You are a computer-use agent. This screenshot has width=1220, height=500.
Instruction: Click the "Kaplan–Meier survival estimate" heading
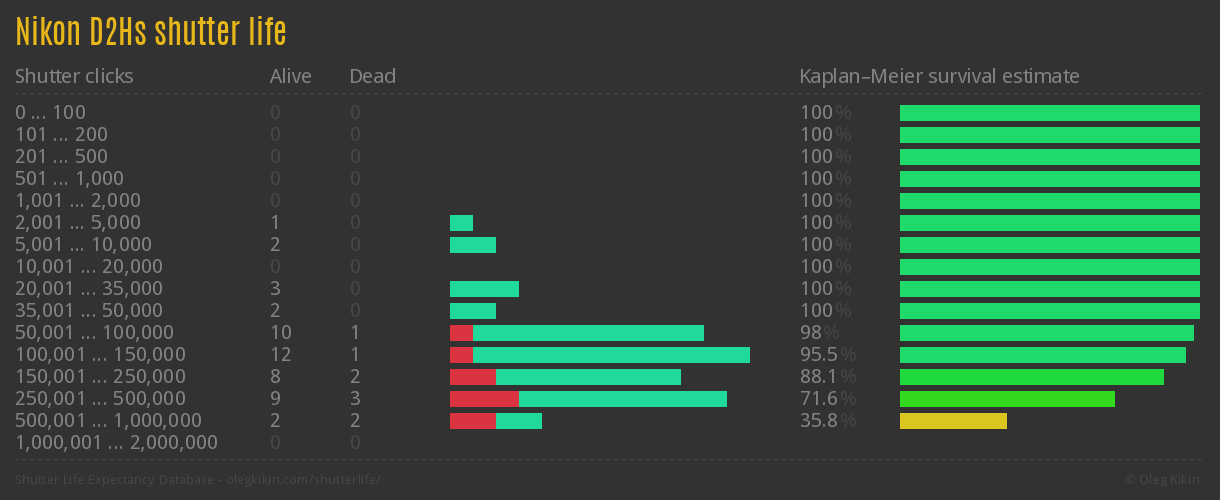coord(939,76)
